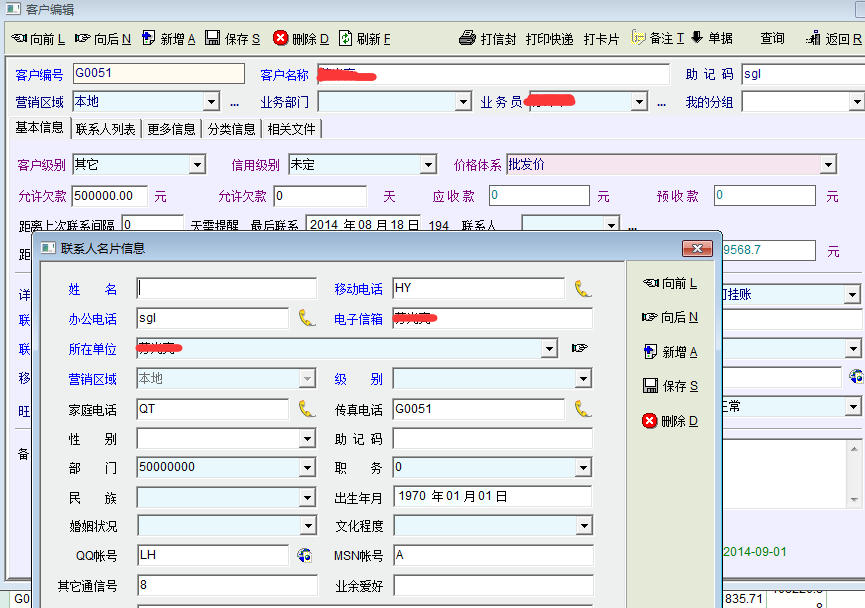Open the 价格体系 dropdown
This screenshot has height=608, width=865.
(828, 165)
